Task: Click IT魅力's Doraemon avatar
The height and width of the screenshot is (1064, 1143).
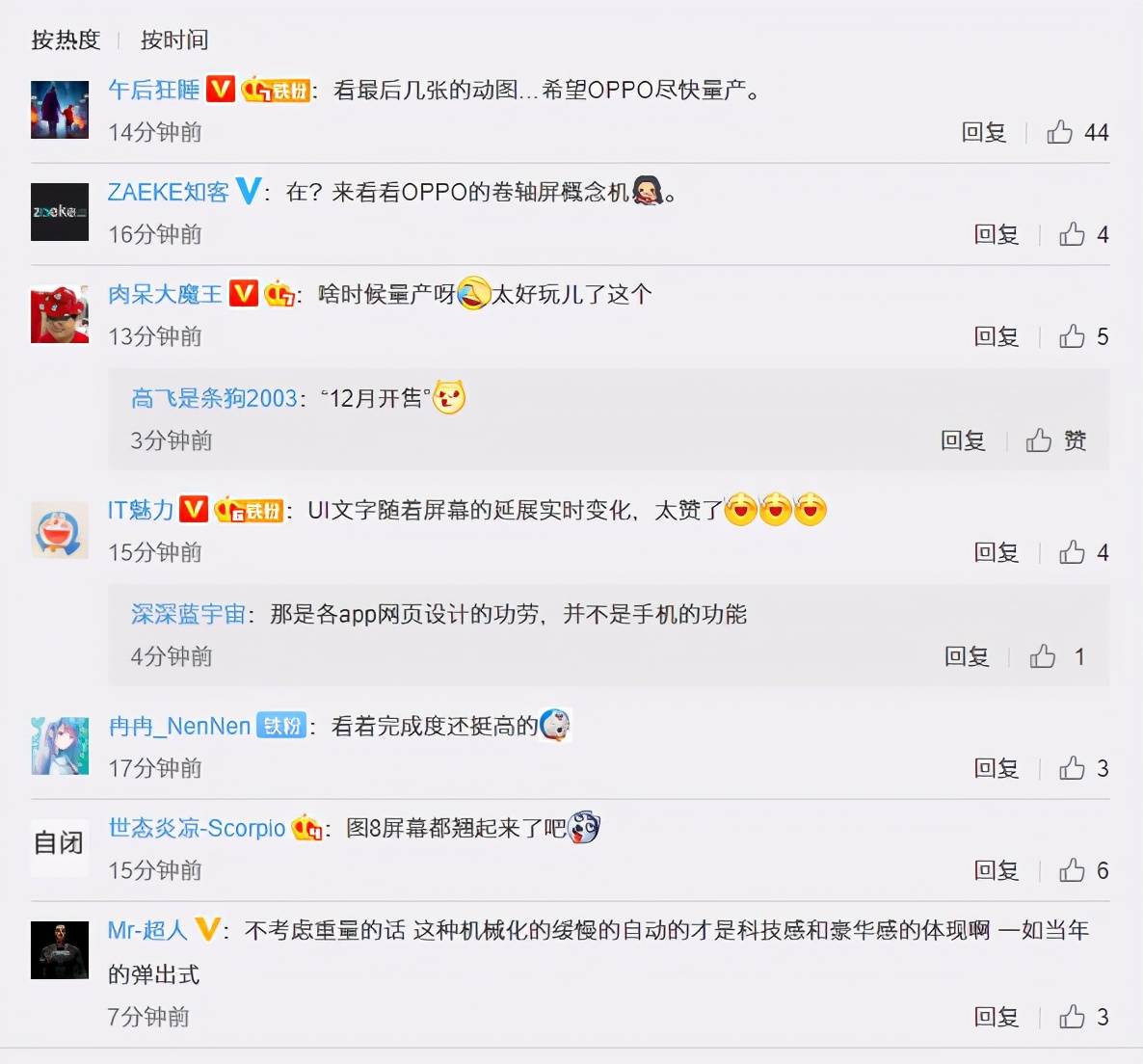Action: click(60, 530)
